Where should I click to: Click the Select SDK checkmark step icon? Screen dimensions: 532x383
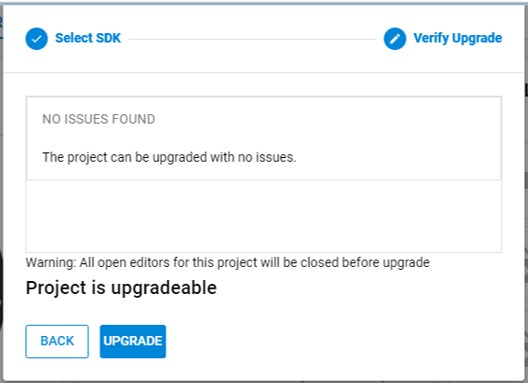pos(37,39)
